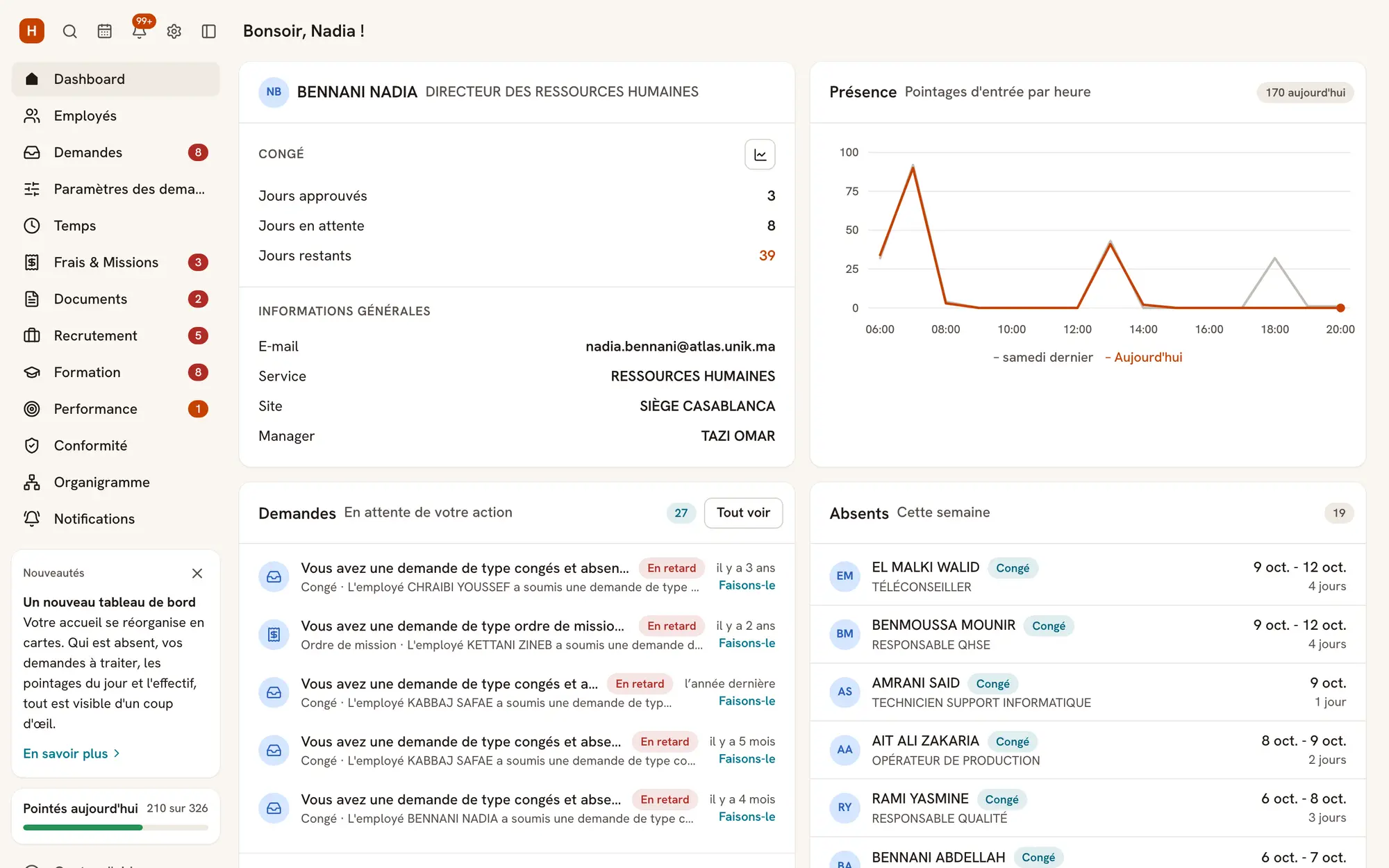Toggle samedi dernier legend in chart

[x=1042, y=357]
